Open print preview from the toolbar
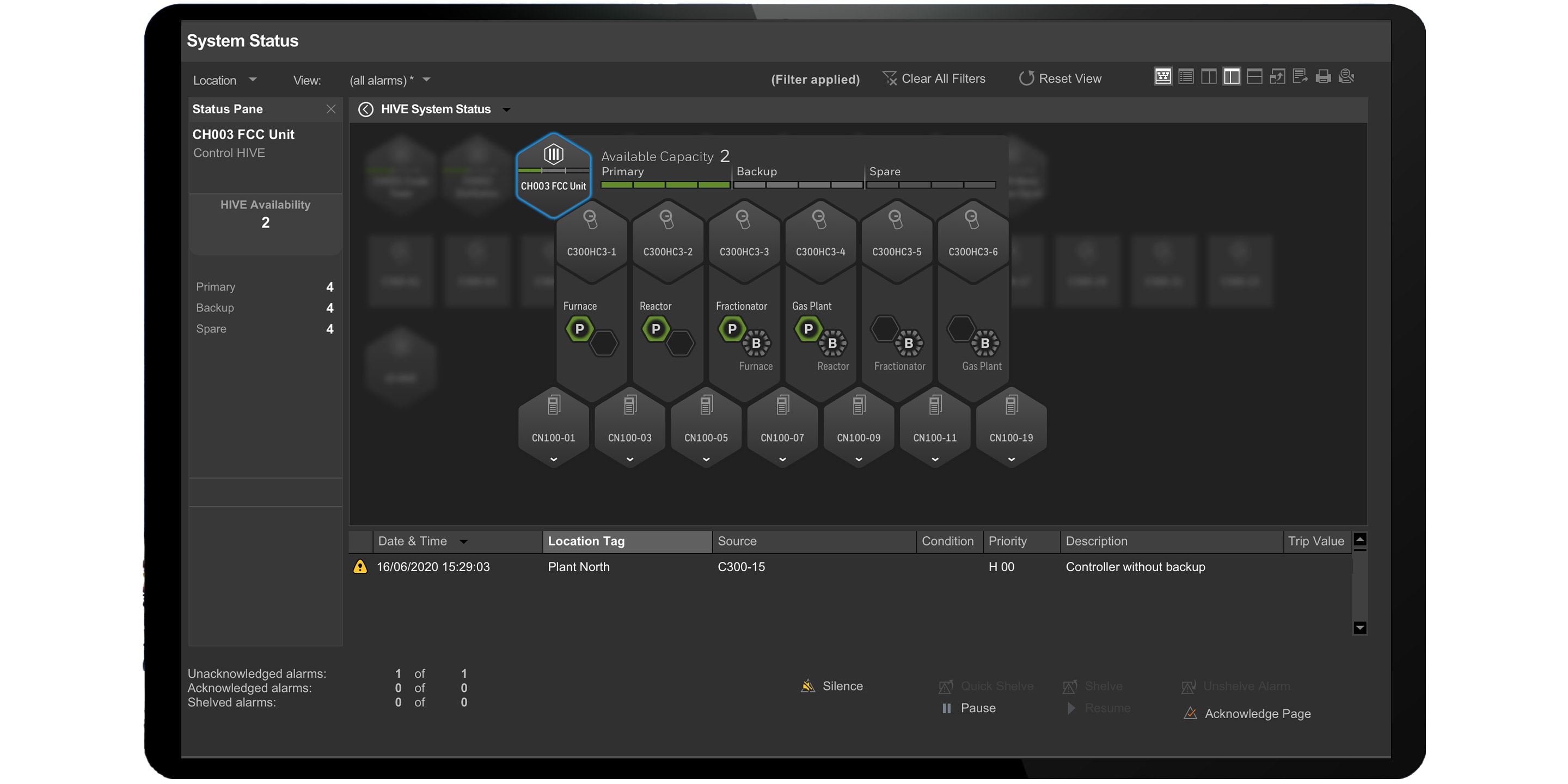Screen dimensions: 1568x784 [x=1346, y=76]
